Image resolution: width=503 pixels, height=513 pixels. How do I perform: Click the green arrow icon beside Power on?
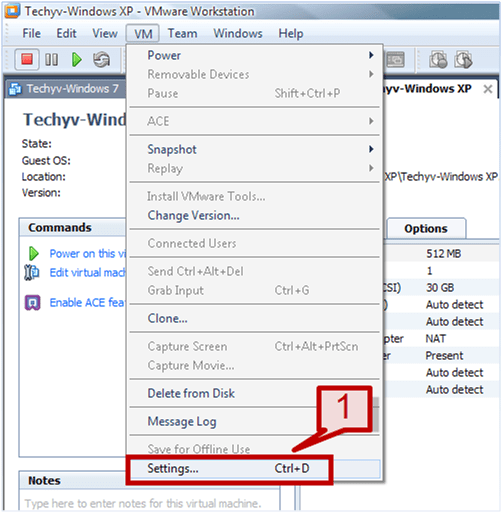point(34,254)
